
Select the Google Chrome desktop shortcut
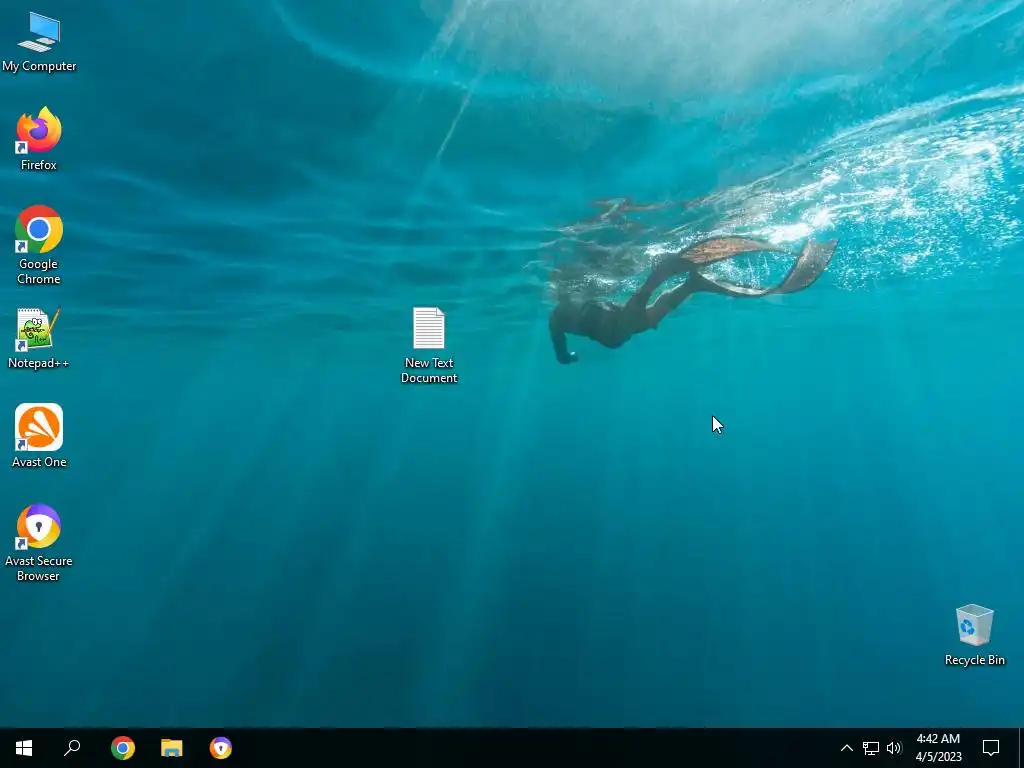click(39, 245)
